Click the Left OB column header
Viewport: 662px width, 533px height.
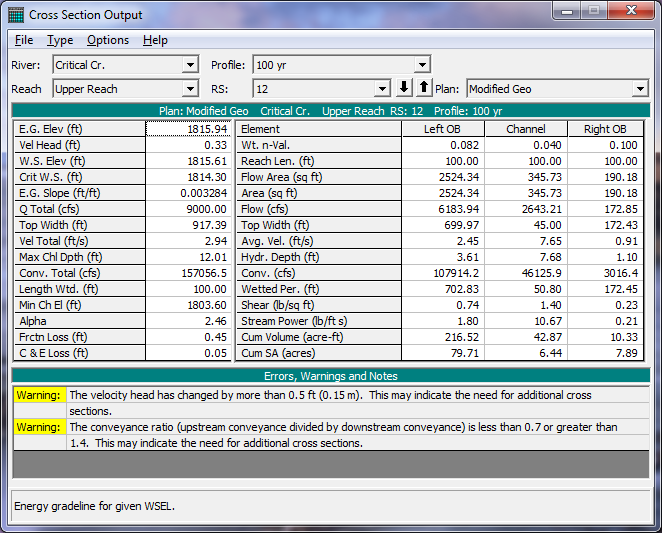[x=443, y=129]
